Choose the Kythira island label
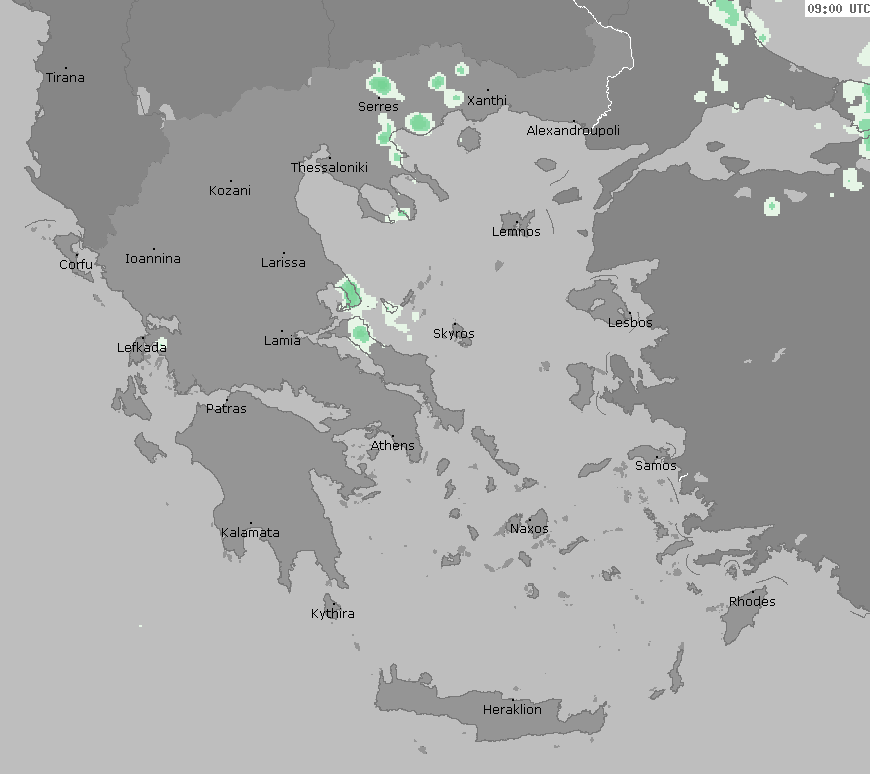 (x=332, y=614)
